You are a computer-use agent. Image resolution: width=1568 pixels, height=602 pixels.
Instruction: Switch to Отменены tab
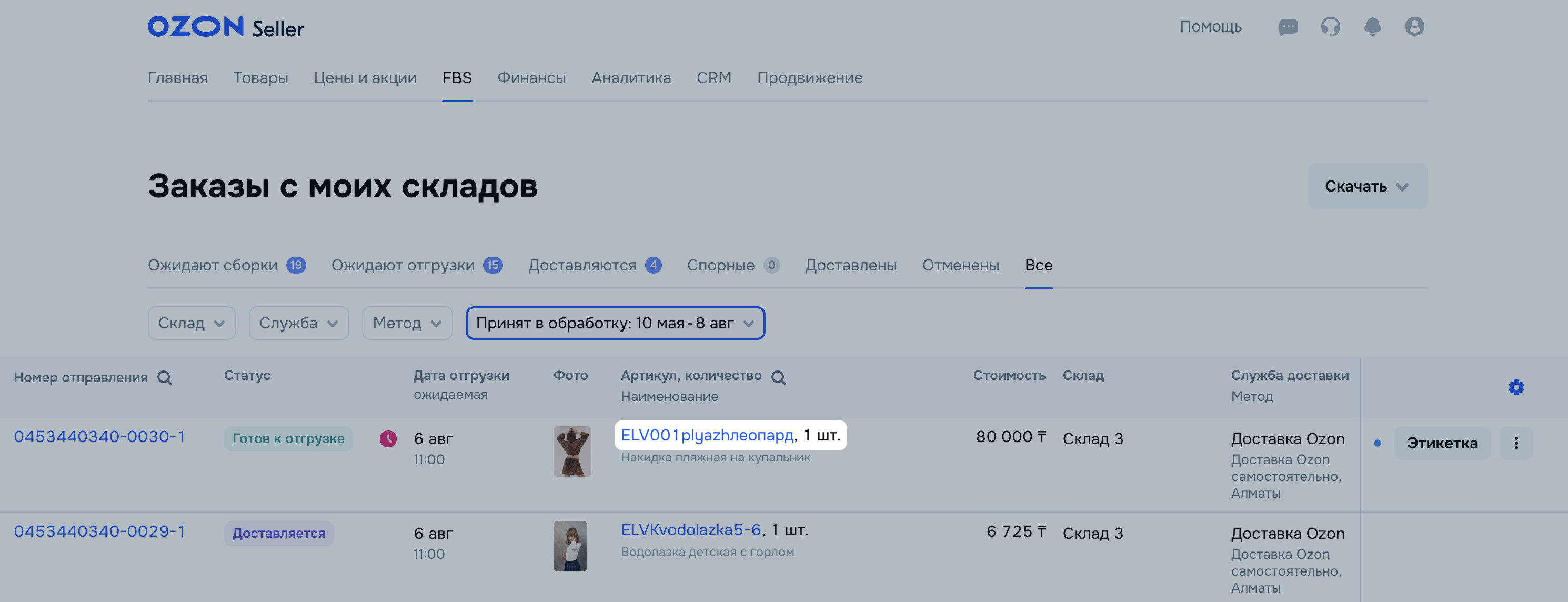(x=960, y=265)
